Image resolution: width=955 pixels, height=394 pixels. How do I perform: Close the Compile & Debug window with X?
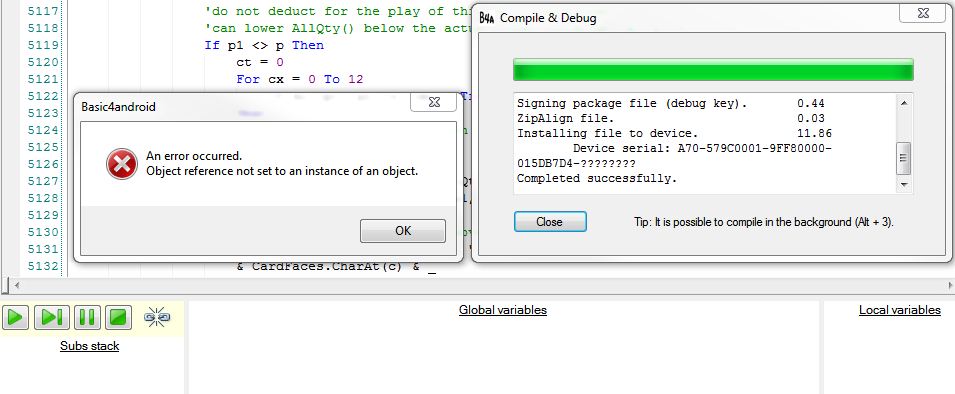922,13
